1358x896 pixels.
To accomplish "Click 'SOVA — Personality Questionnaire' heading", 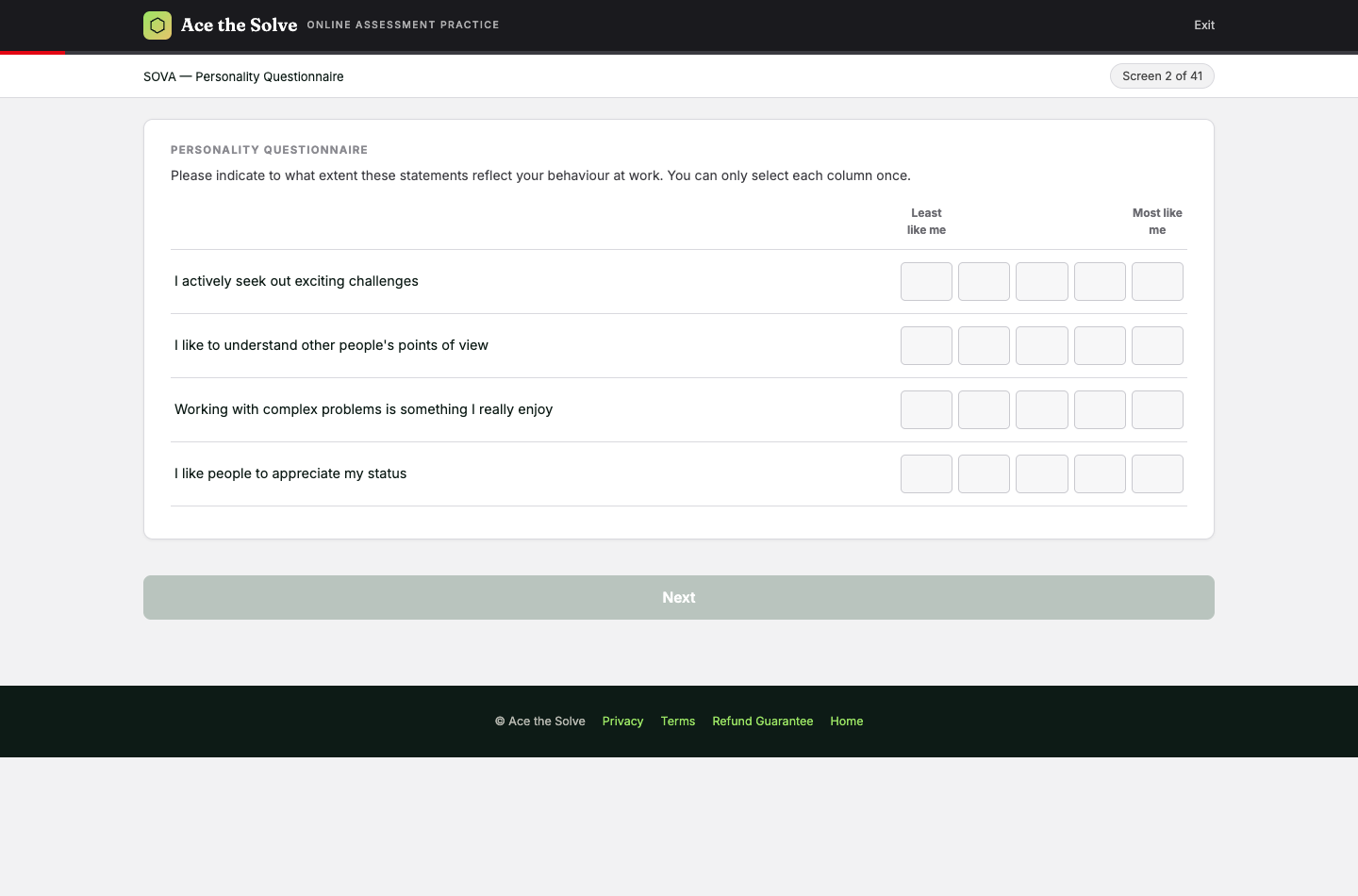I will tap(243, 76).
